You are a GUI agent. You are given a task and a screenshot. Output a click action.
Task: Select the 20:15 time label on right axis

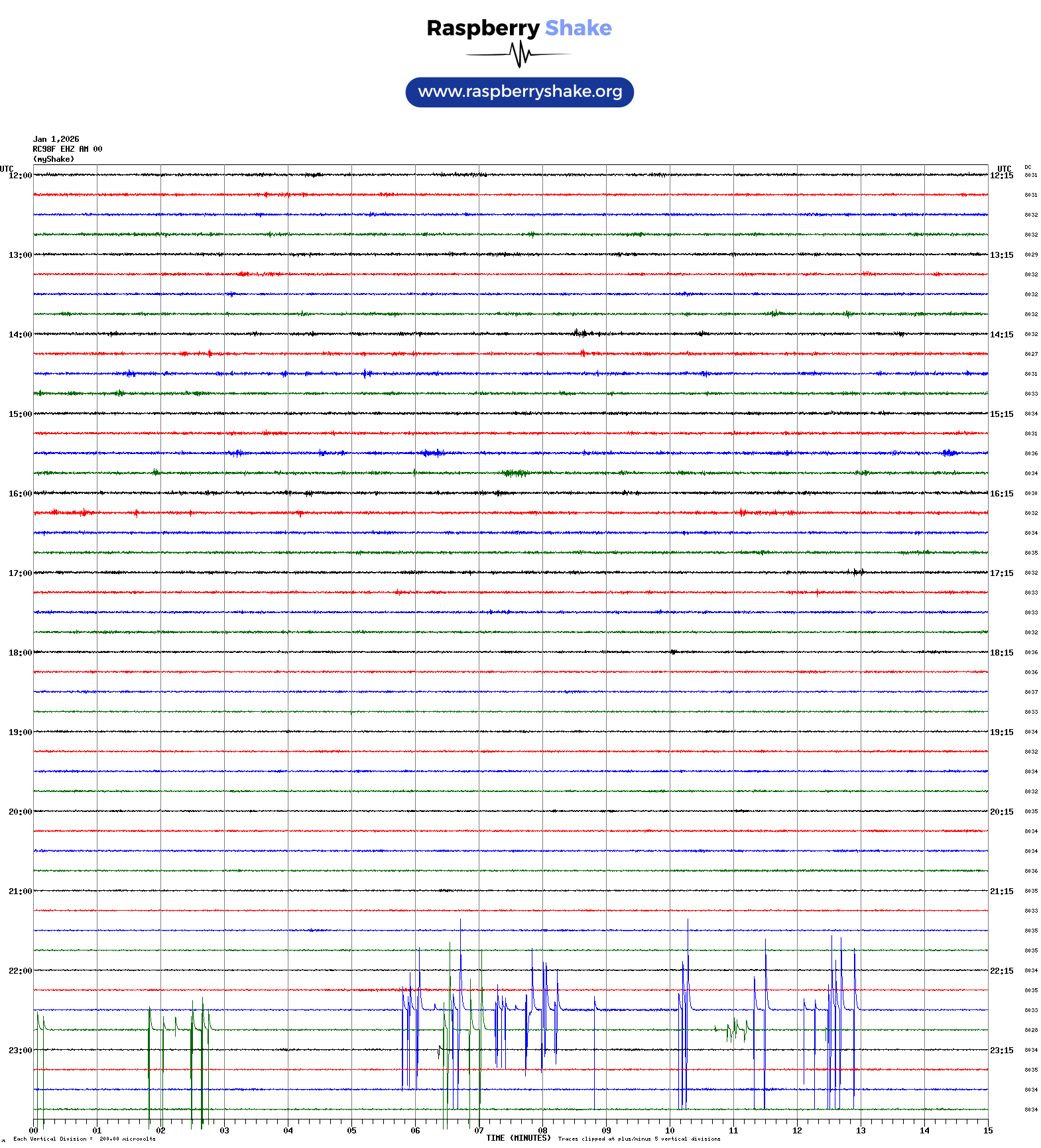pyautogui.click(x=1001, y=812)
